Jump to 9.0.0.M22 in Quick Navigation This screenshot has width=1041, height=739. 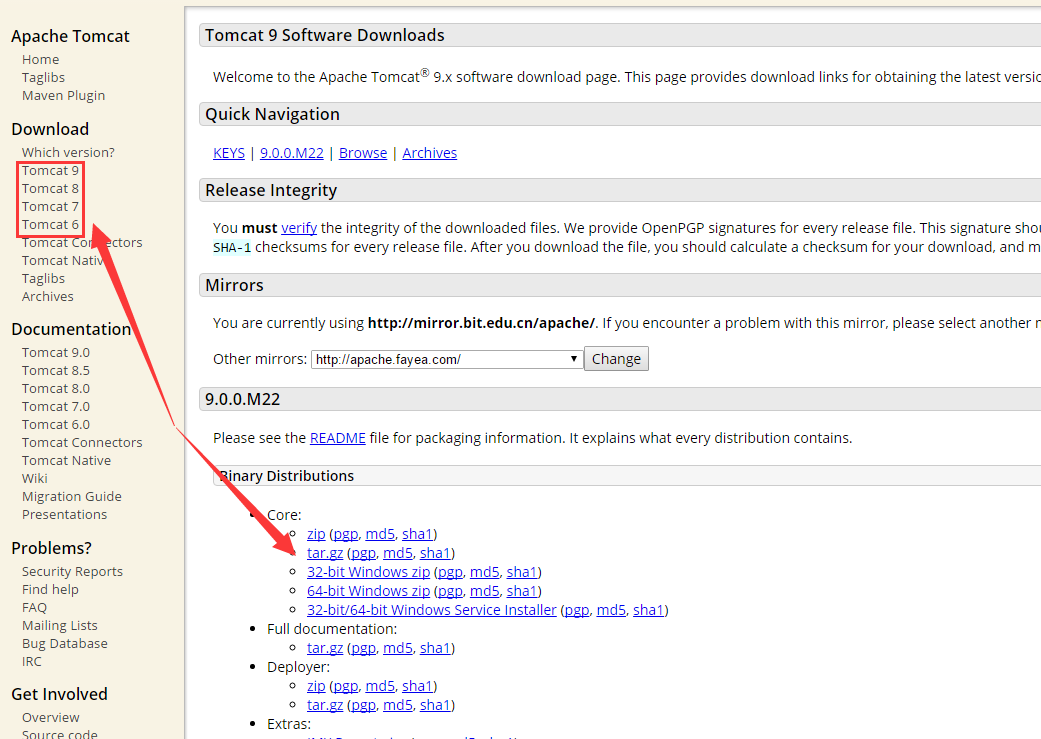pyautogui.click(x=292, y=153)
